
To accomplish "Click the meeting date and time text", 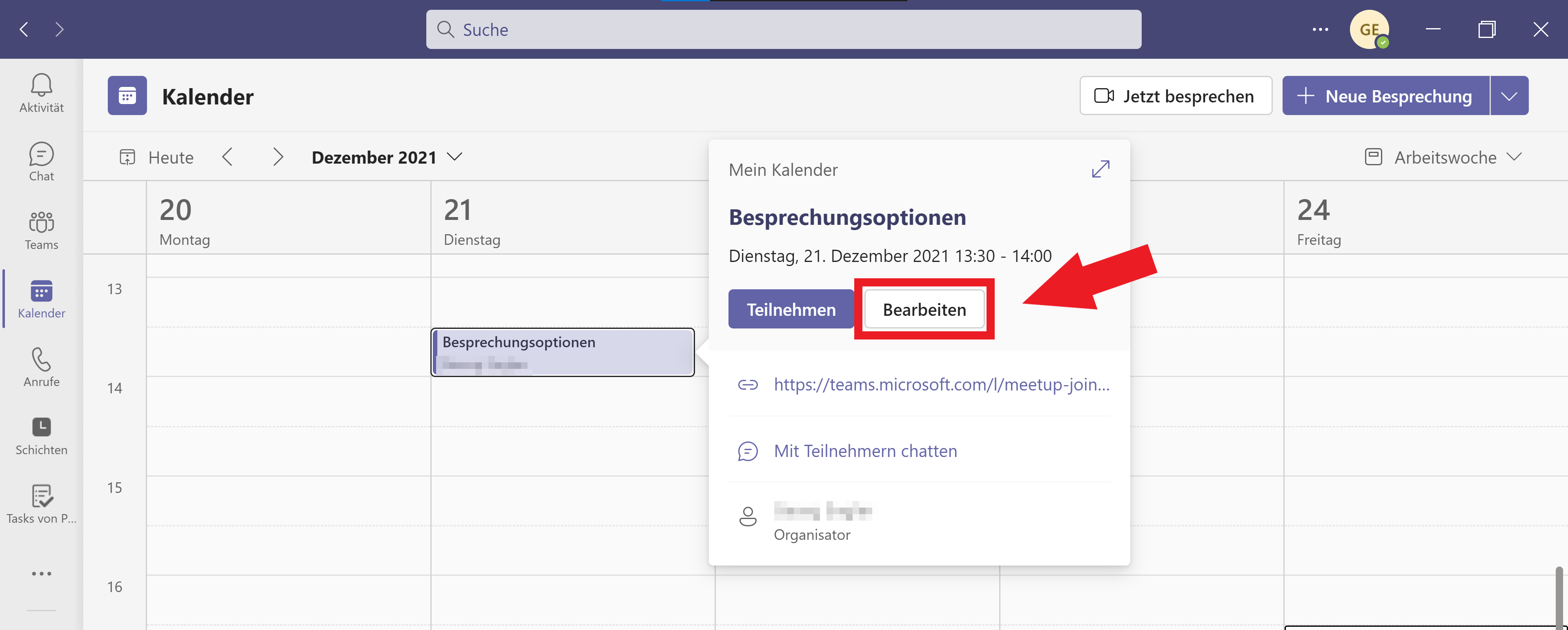I will [890, 256].
